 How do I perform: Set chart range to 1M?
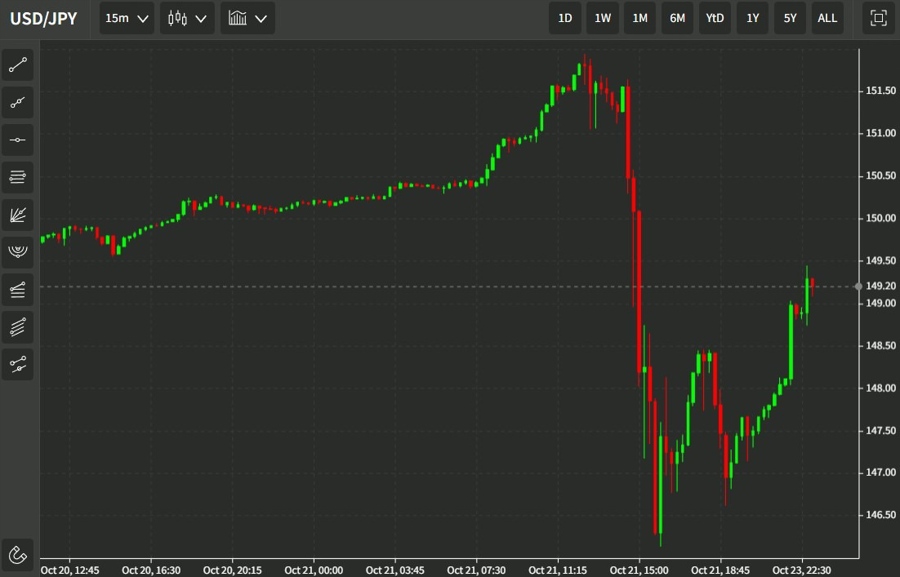coord(640,18)
